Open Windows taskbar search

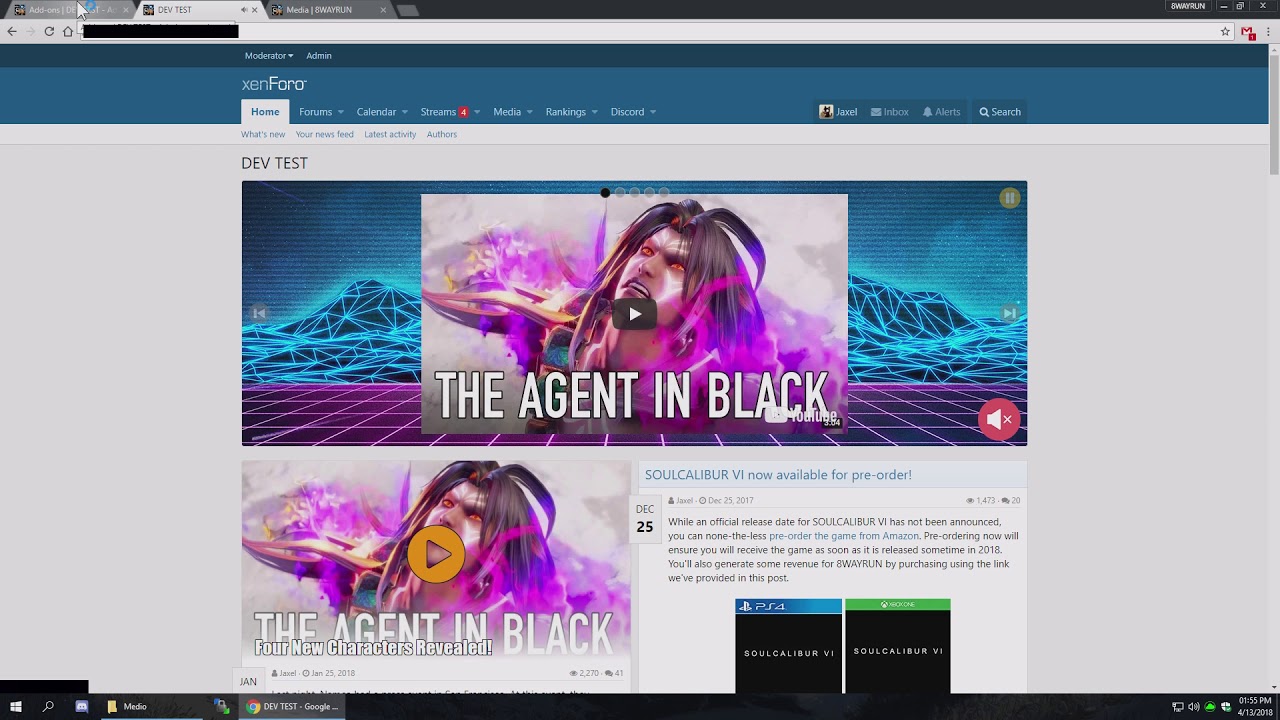(48, 706)
